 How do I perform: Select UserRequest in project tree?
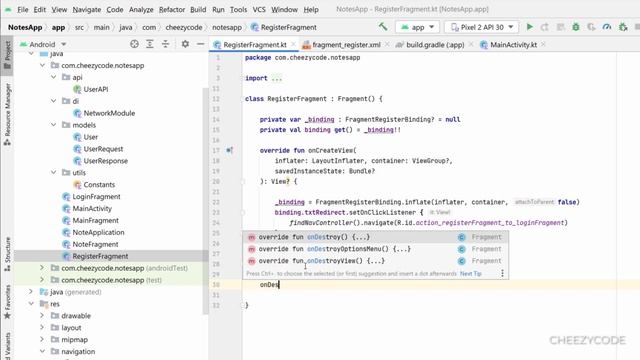(103, 149)
